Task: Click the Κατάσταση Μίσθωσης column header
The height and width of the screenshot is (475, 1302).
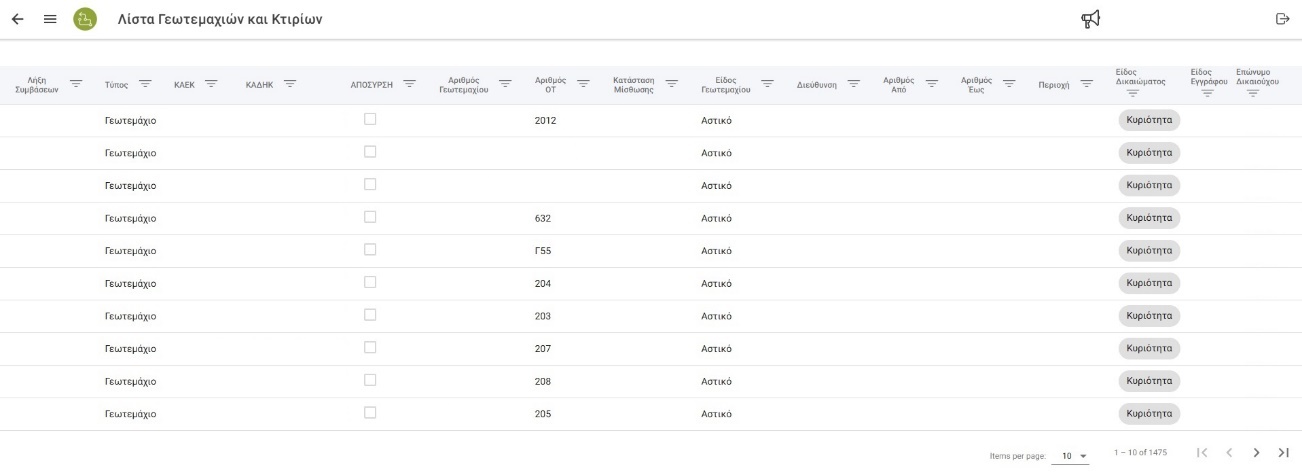Action: click(x=632, y=84)
